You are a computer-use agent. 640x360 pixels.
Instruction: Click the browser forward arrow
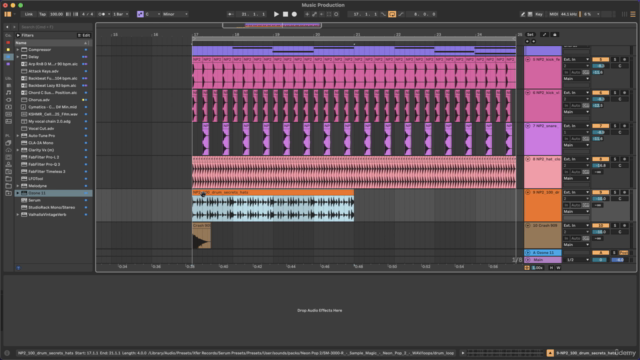coord(15,27)
